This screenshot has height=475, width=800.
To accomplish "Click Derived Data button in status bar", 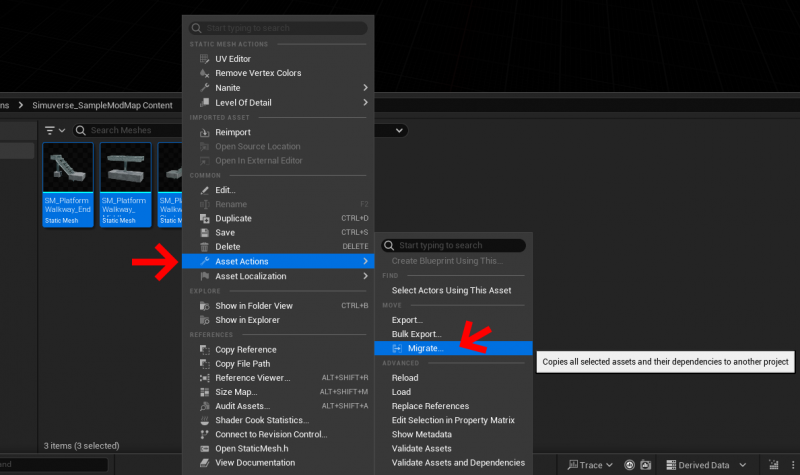I will click(707, 465).
